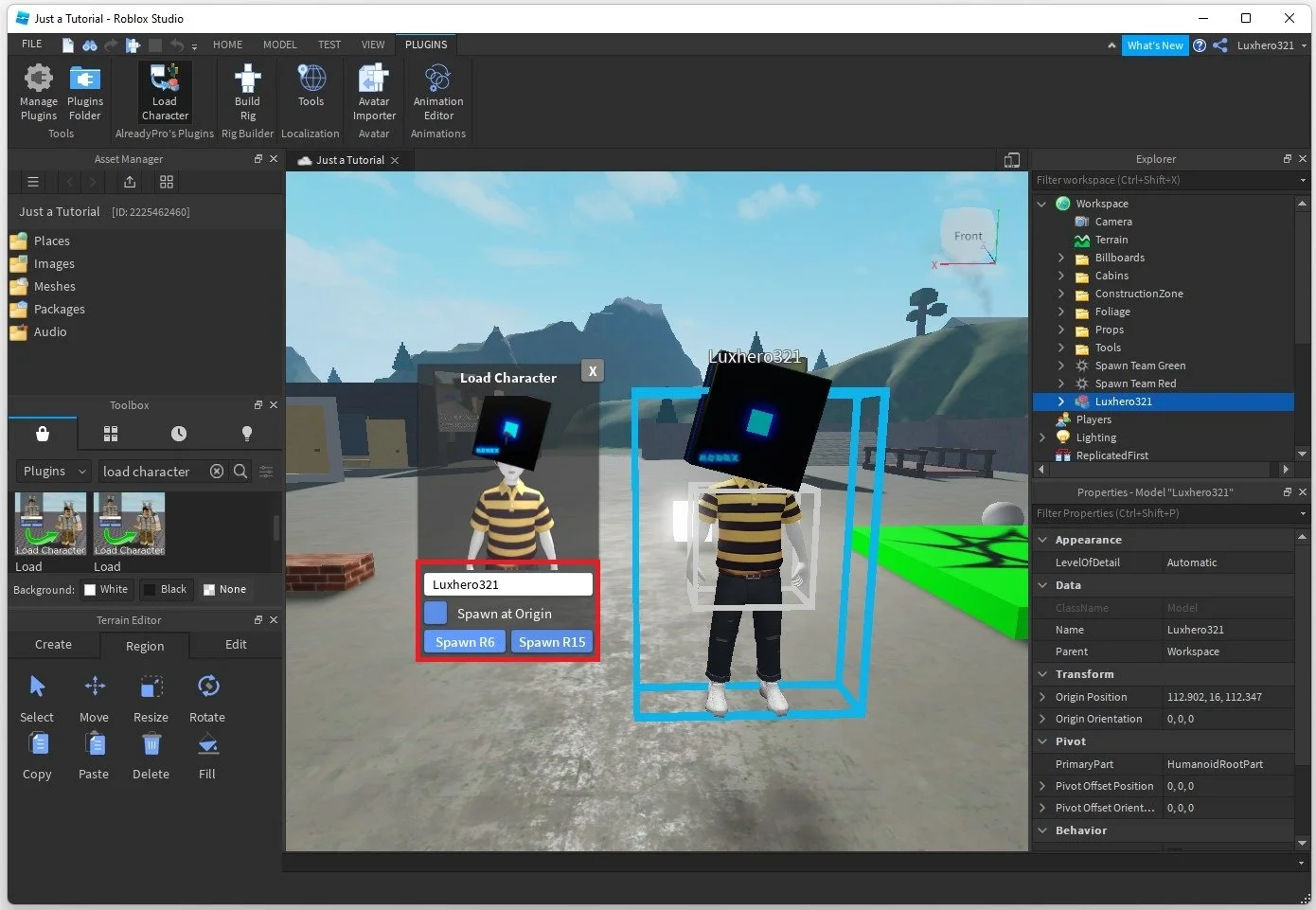Collapse the Workspace tree item
This screenshot has width=1316, height=910.
click(x=1041, y=203)
